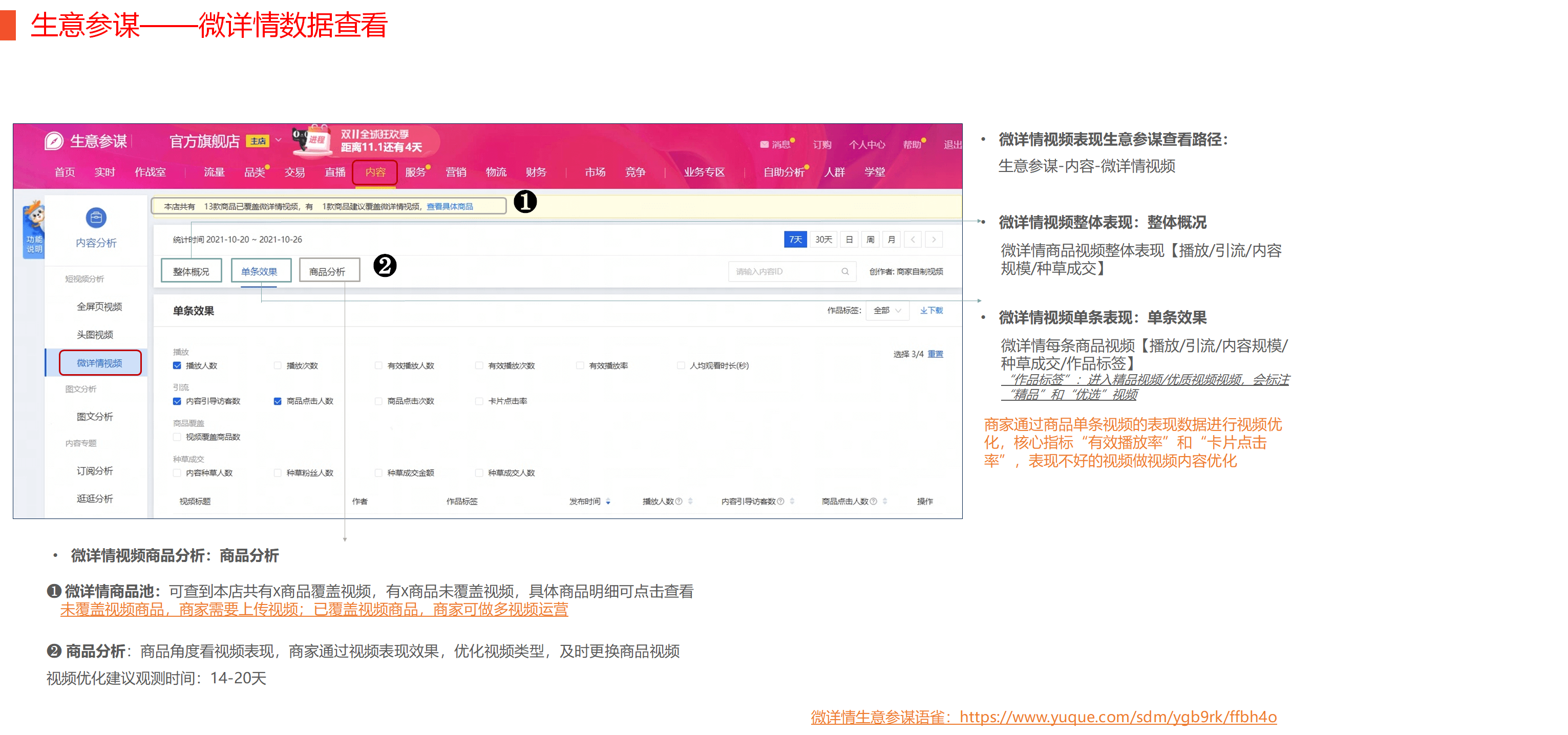1568x735 pixels.
Task: Click the 播放人数 help question icon
Action: (x=679, y=502)
